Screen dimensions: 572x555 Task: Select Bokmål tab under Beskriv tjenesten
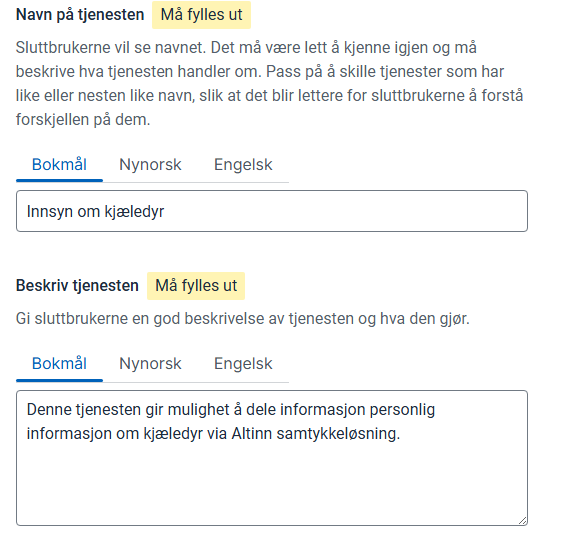tap(59, 364)
